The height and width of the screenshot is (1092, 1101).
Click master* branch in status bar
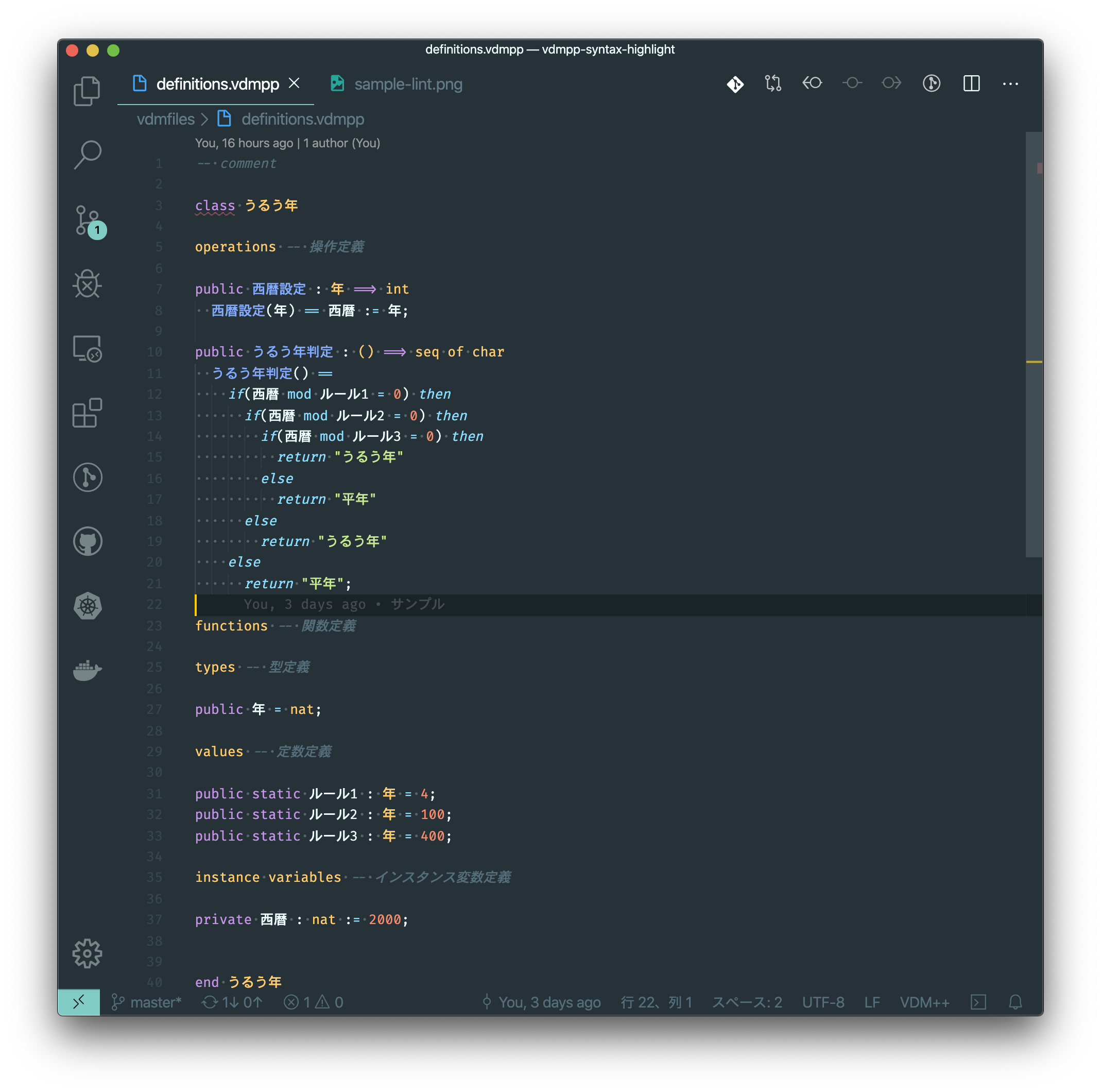[x=147, y=1002]
